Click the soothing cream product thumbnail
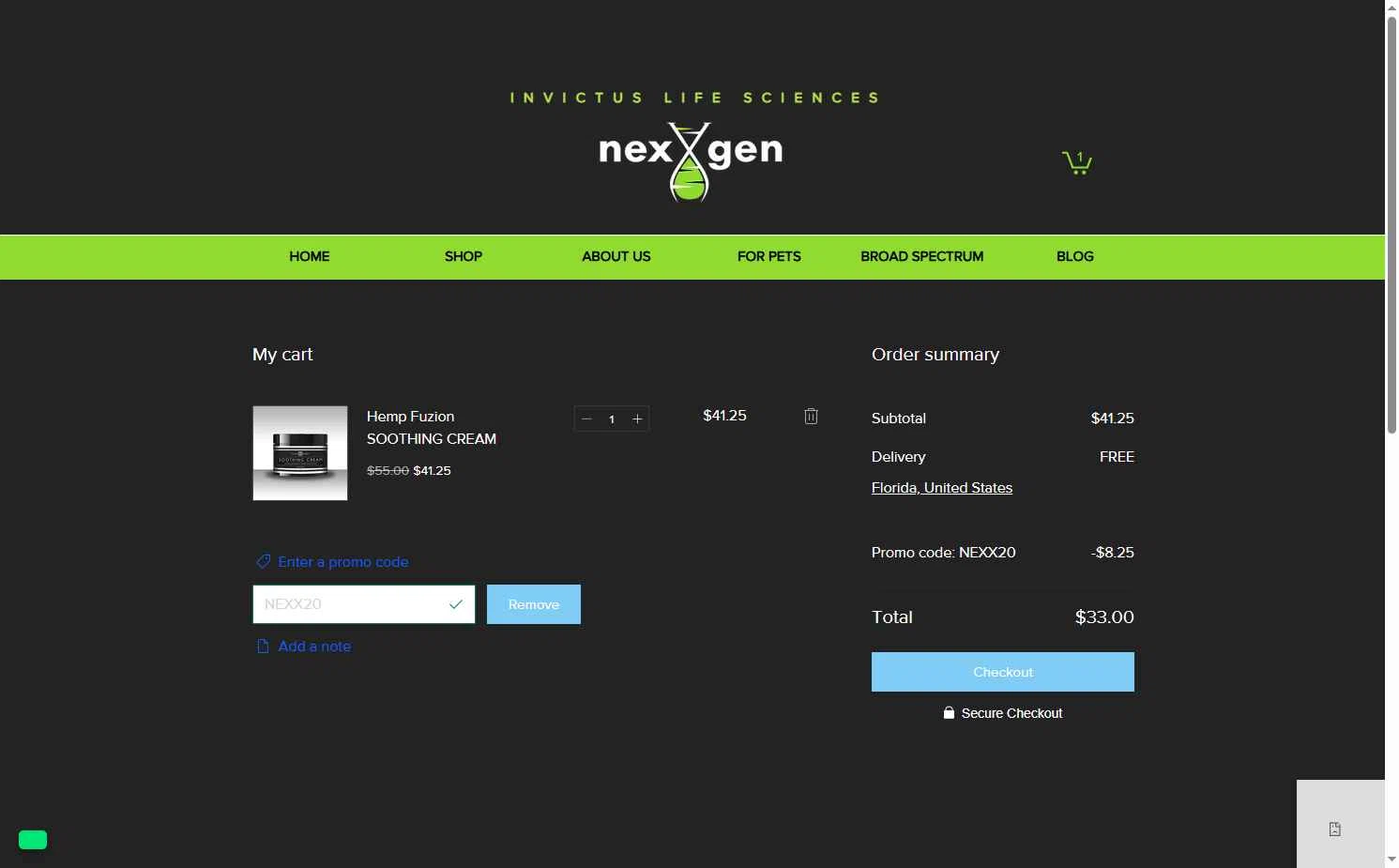 point(300,453)
